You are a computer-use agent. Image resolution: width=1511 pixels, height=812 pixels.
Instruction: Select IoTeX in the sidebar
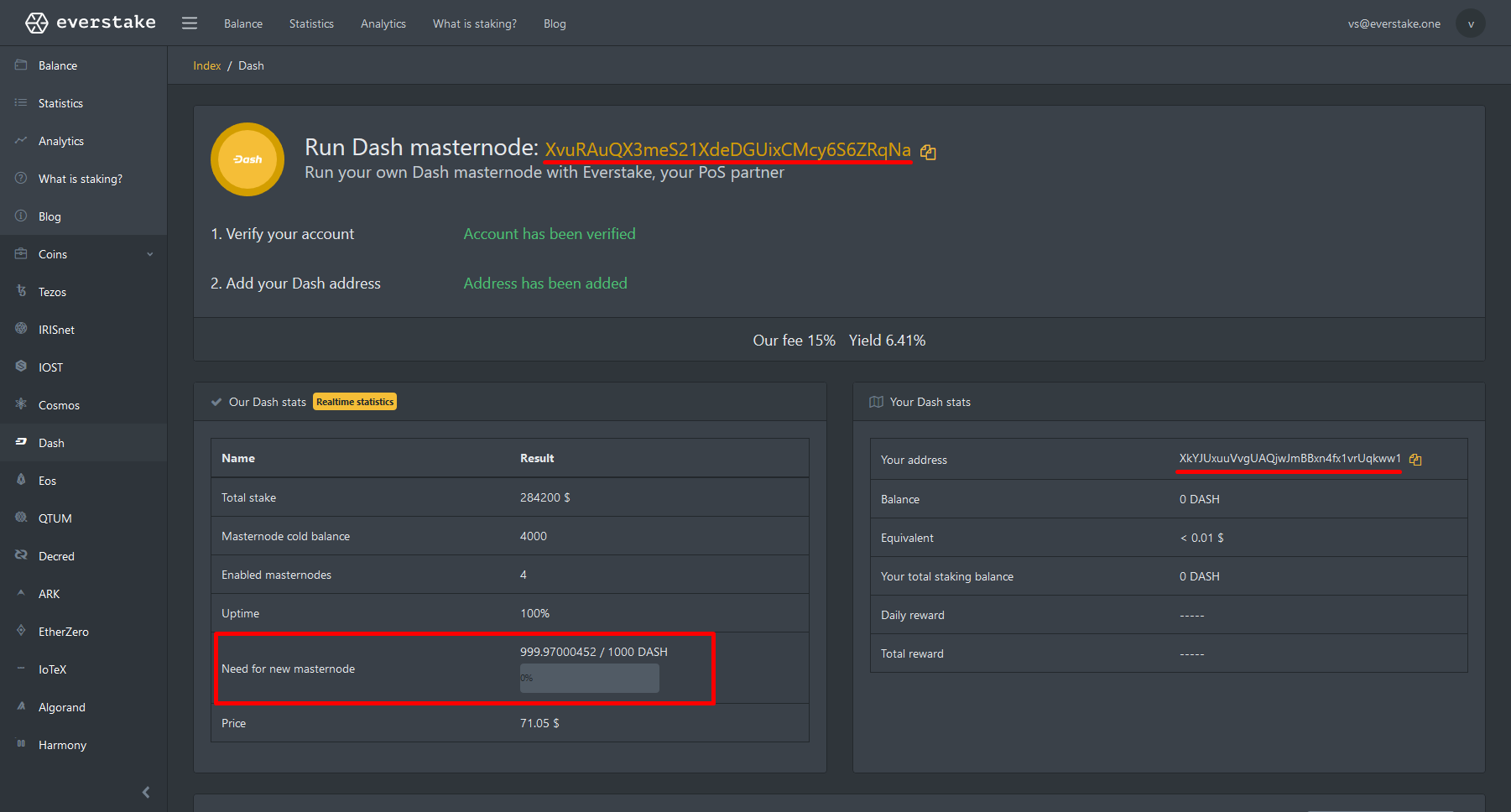(x=83, y=669)
